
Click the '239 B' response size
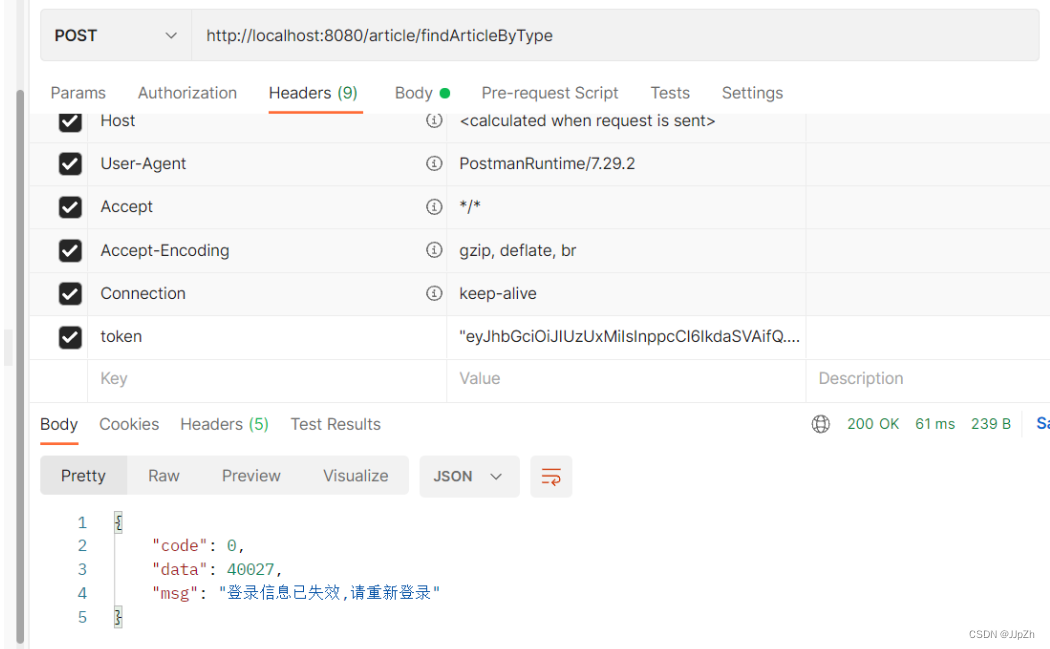pyautogui.click(x=990, y=424)
